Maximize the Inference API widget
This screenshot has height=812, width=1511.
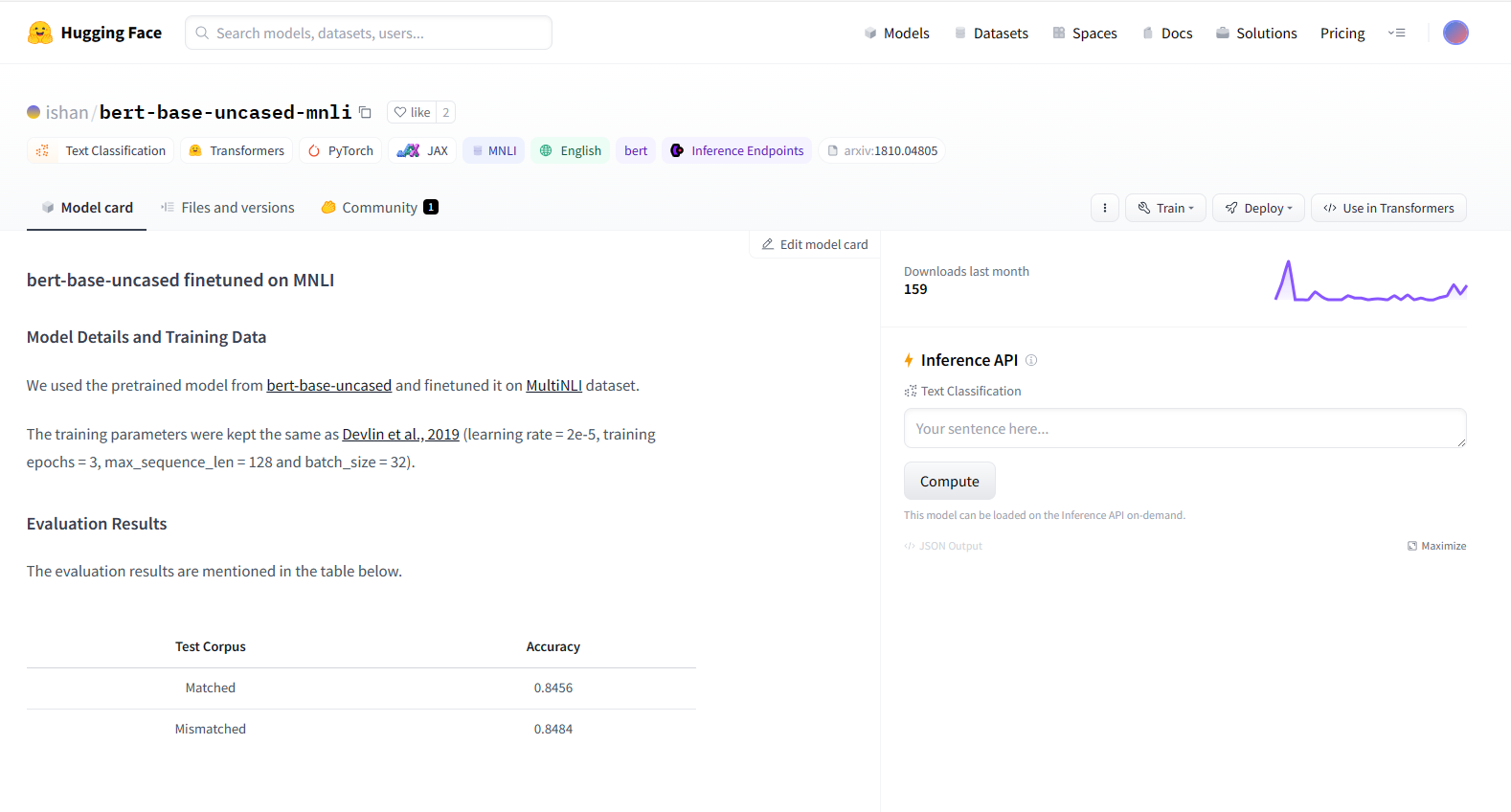pyautogui.click(x=1437, y=546)
